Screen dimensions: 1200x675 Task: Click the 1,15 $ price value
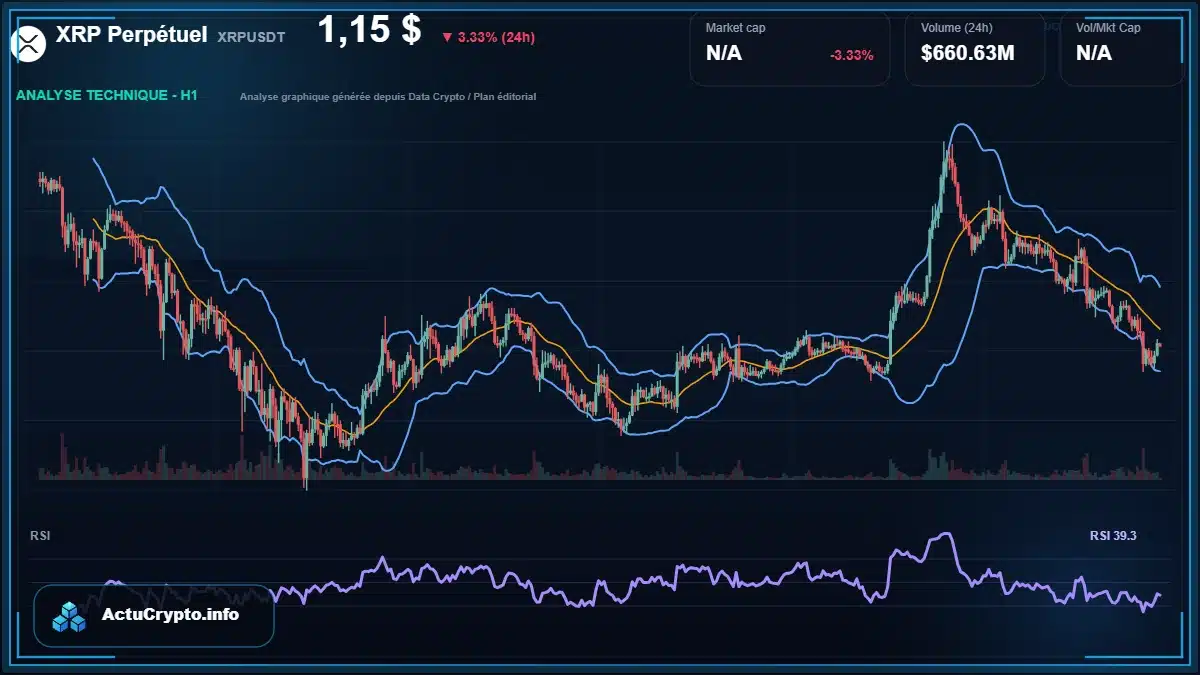point(369,29)
